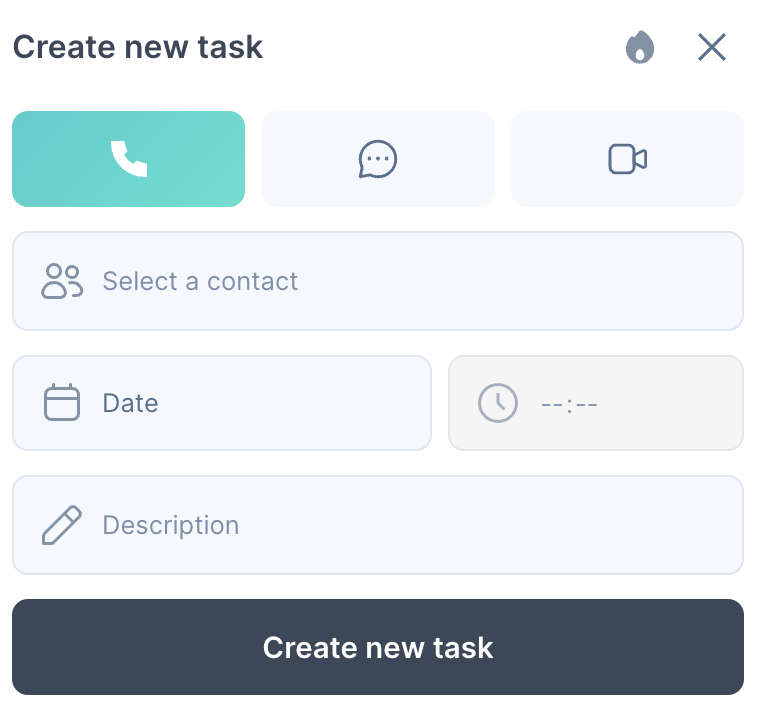
Task: Open the Select a contact dropdown
Action: click(378, 281)
